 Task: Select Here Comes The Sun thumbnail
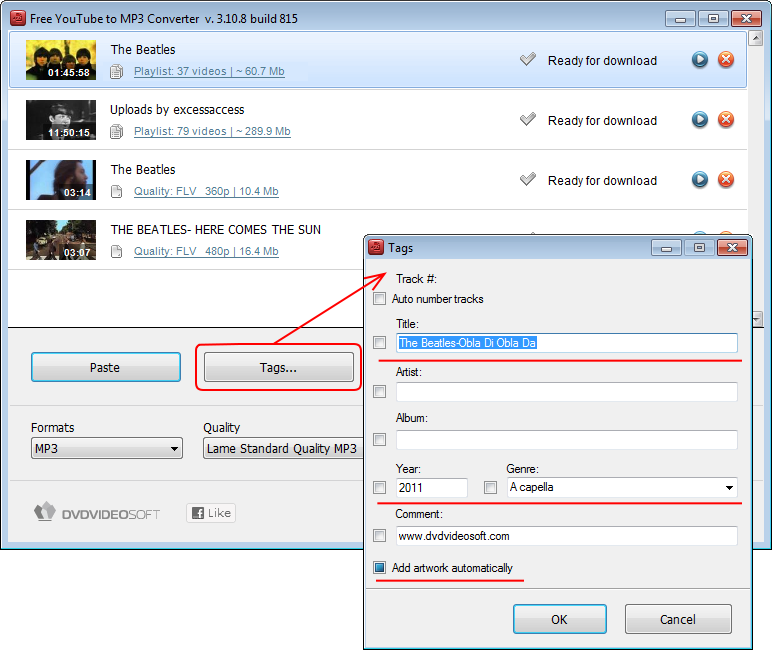(61, 240)
